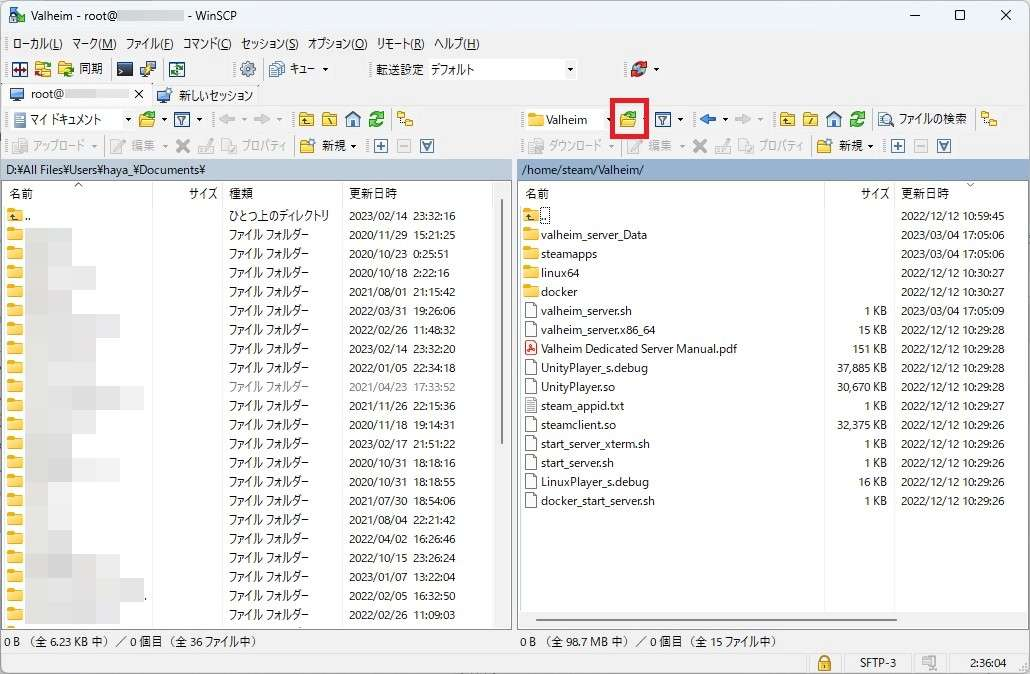Open the ローカル(L) menu

click(37, 44)
